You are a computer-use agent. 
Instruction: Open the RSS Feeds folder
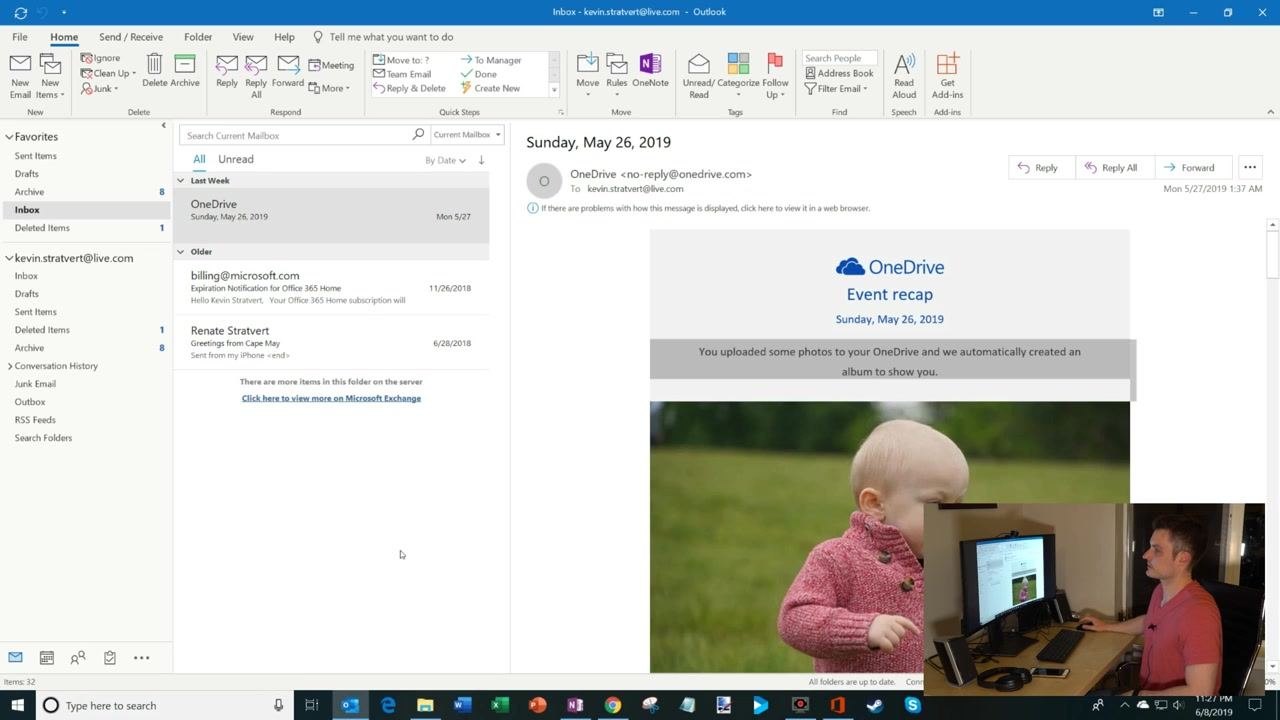(x=35, y=420)
